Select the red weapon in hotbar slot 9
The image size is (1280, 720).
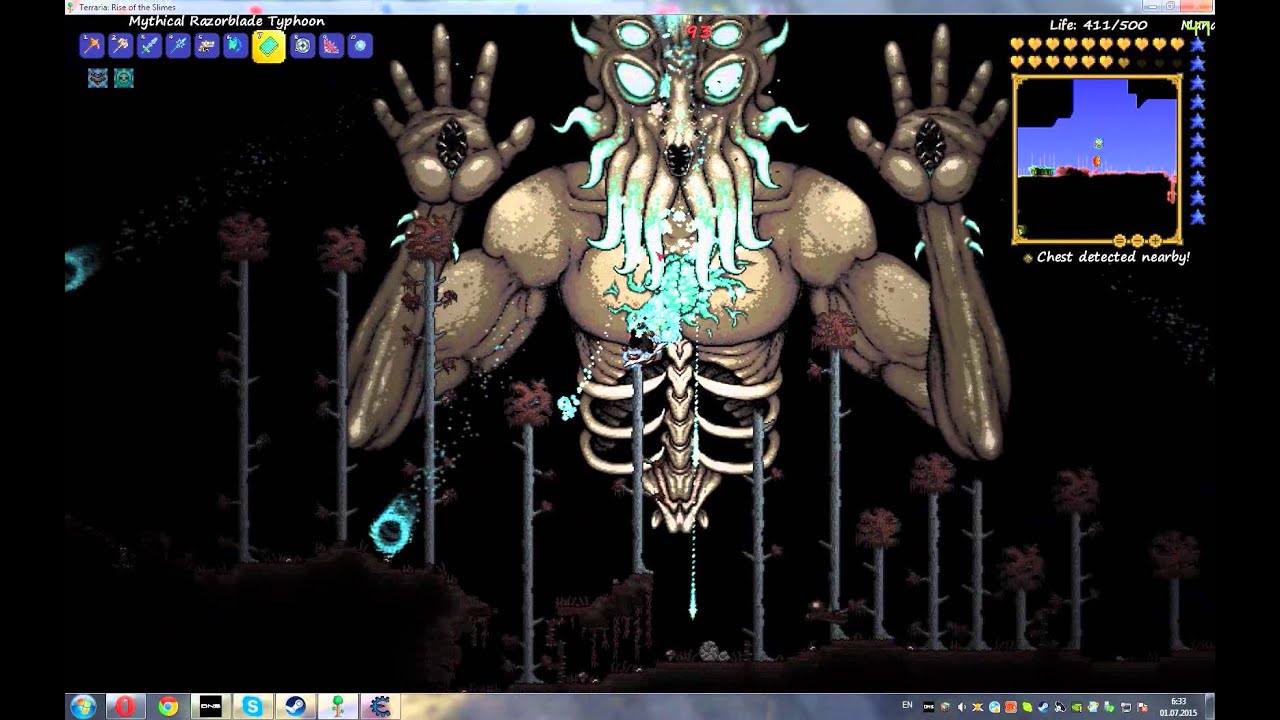coord(331,45)
